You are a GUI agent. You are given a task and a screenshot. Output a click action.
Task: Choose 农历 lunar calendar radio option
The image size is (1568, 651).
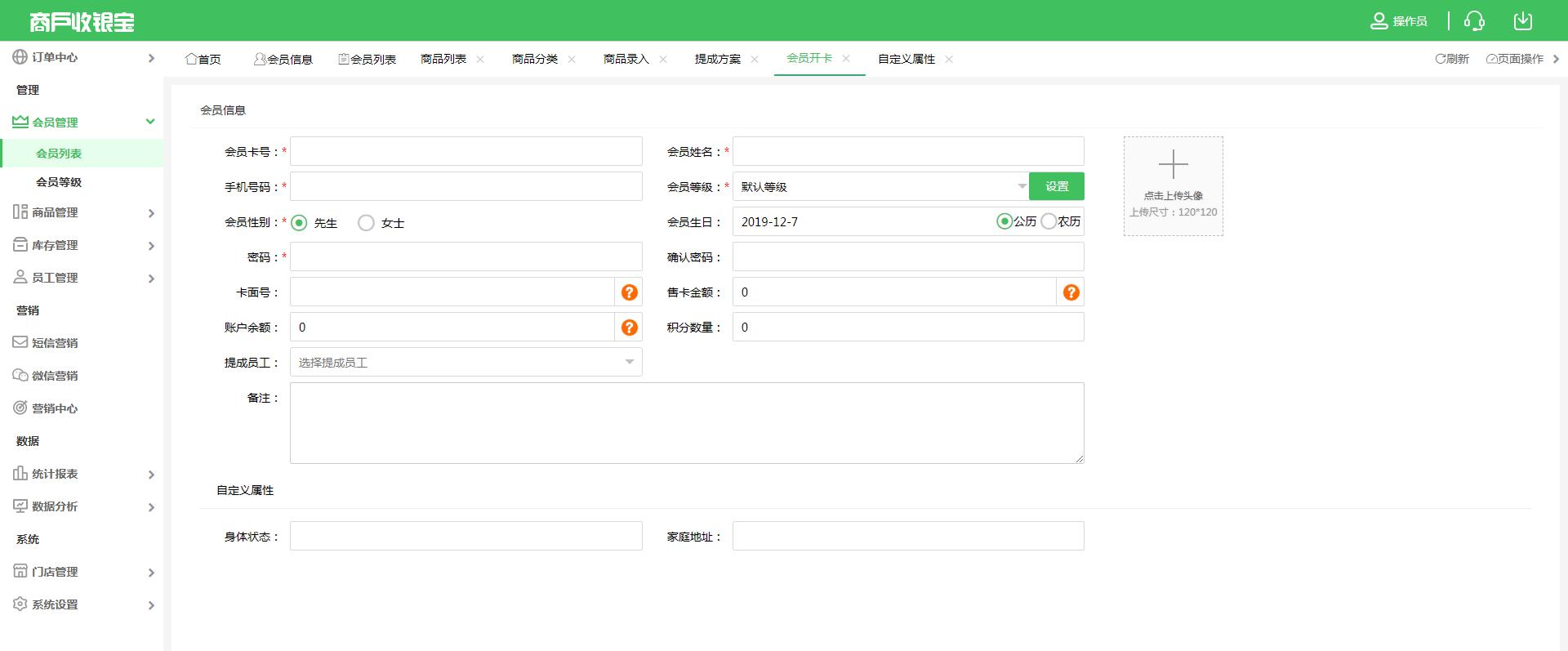pyautogui.click(x=1049, y=221)
